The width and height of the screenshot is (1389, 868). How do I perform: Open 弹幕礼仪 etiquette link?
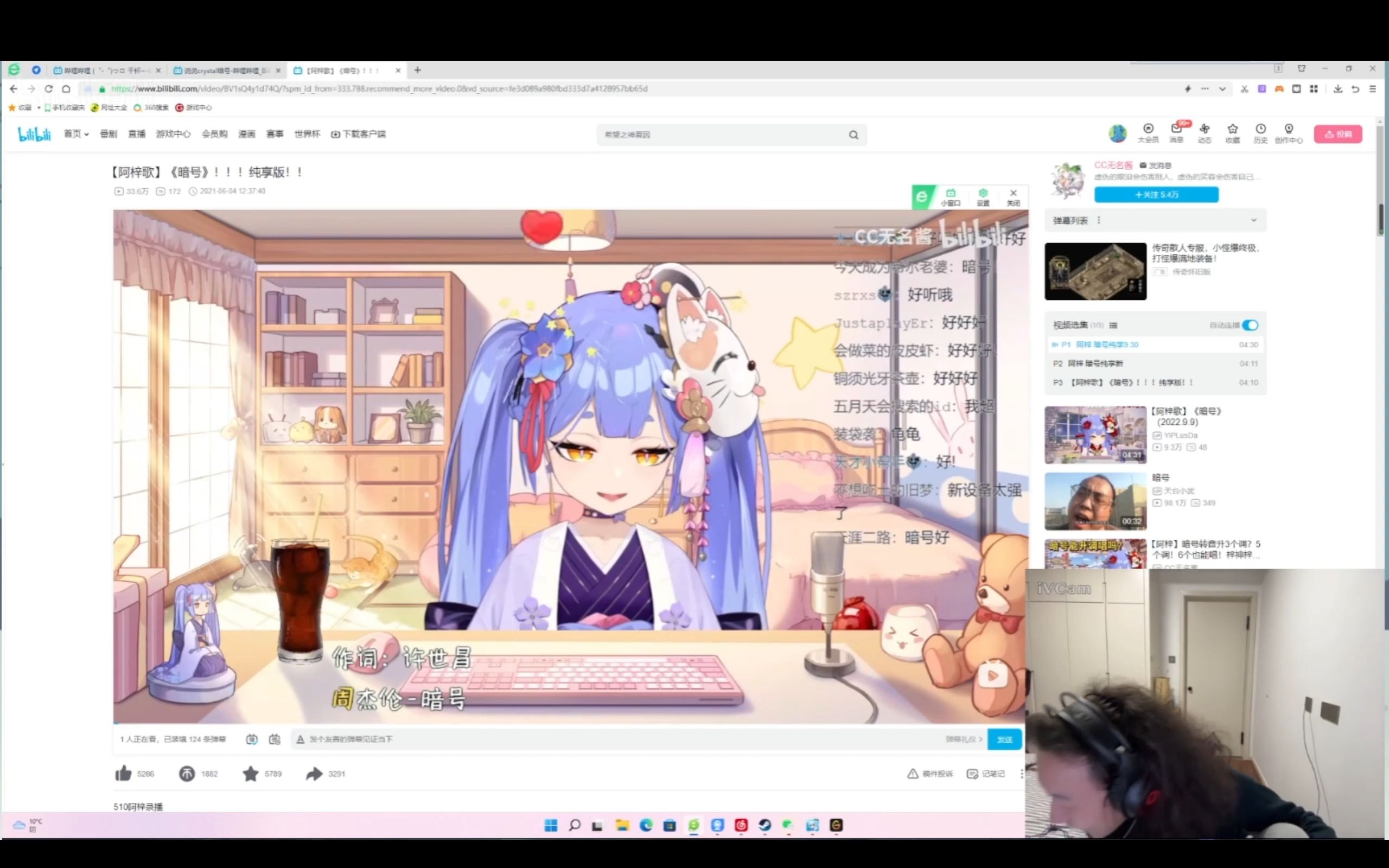pos(964,739)
